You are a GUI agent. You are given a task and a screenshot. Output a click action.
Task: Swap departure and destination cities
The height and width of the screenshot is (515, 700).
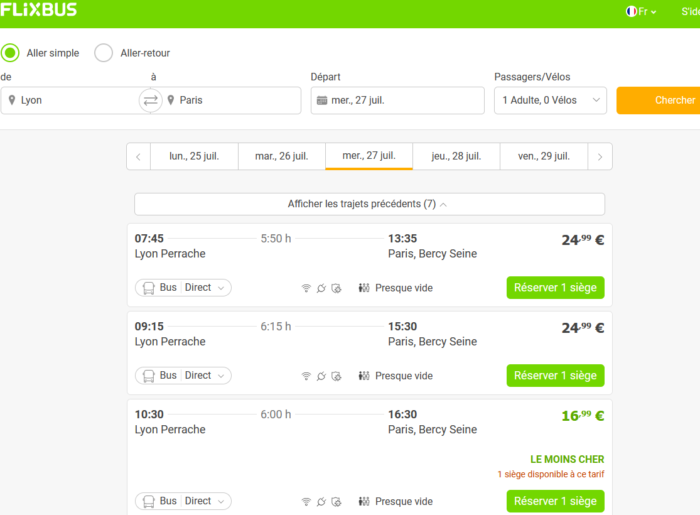(x=150, y=100)
